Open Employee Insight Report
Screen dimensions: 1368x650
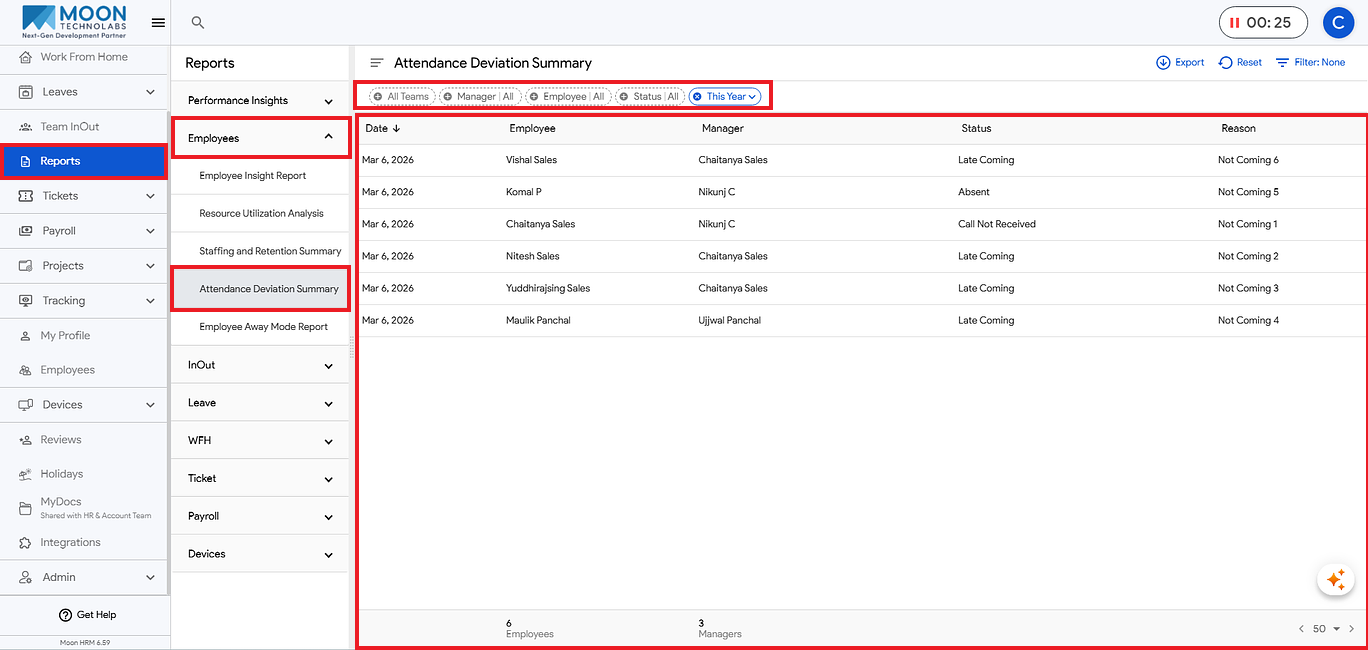coord(260,176)
